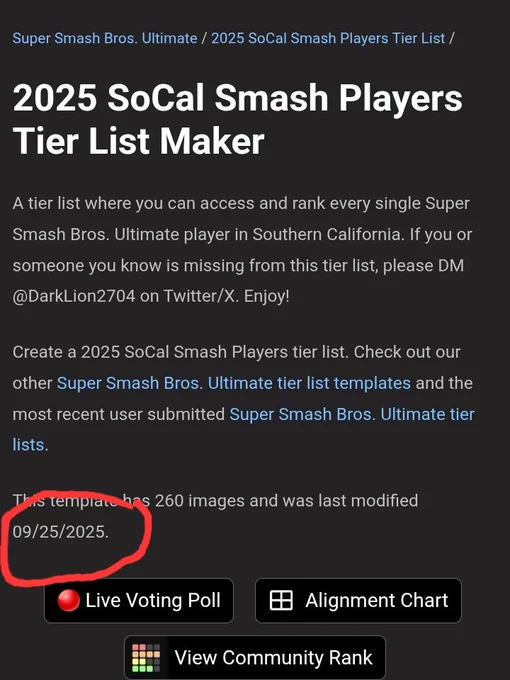
Task: Select the @DarkLion2704 handle text
Action: pyautogui.click(x=74, y=296)
